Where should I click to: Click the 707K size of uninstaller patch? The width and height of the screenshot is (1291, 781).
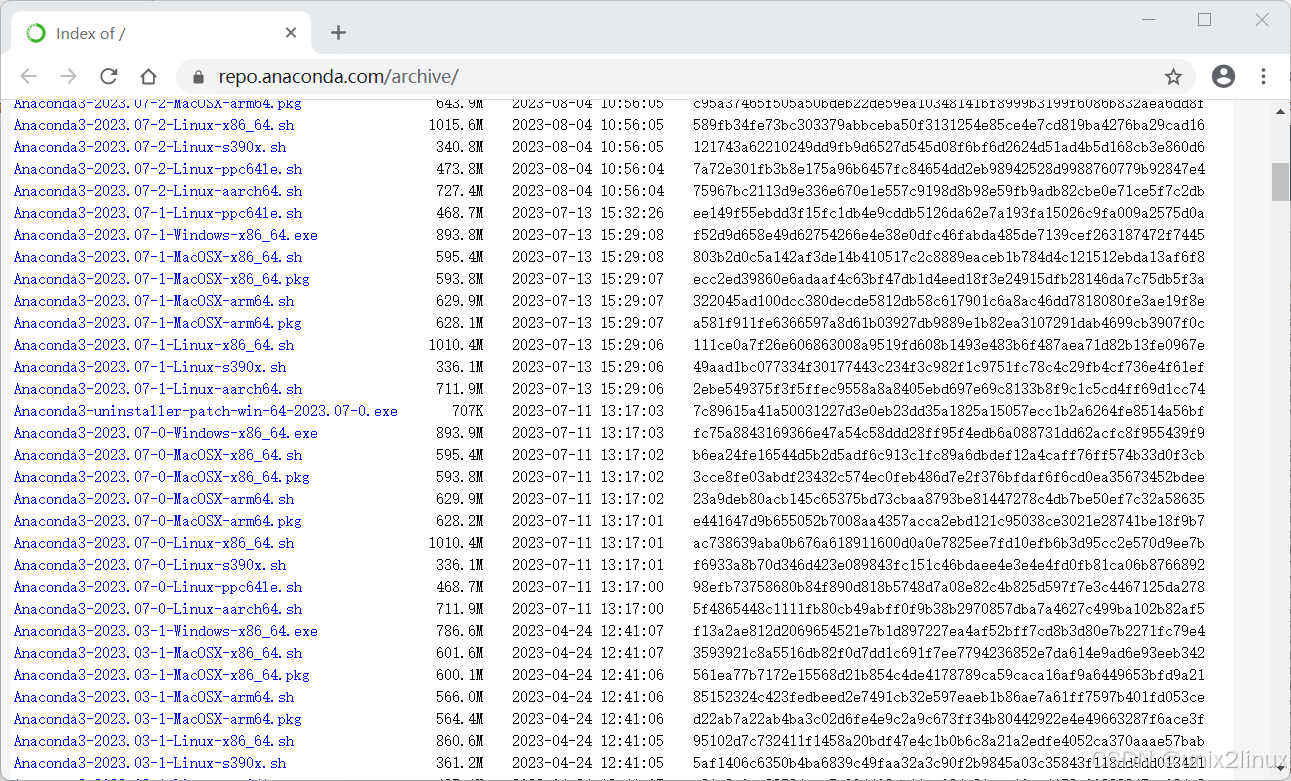click(468, 411)
